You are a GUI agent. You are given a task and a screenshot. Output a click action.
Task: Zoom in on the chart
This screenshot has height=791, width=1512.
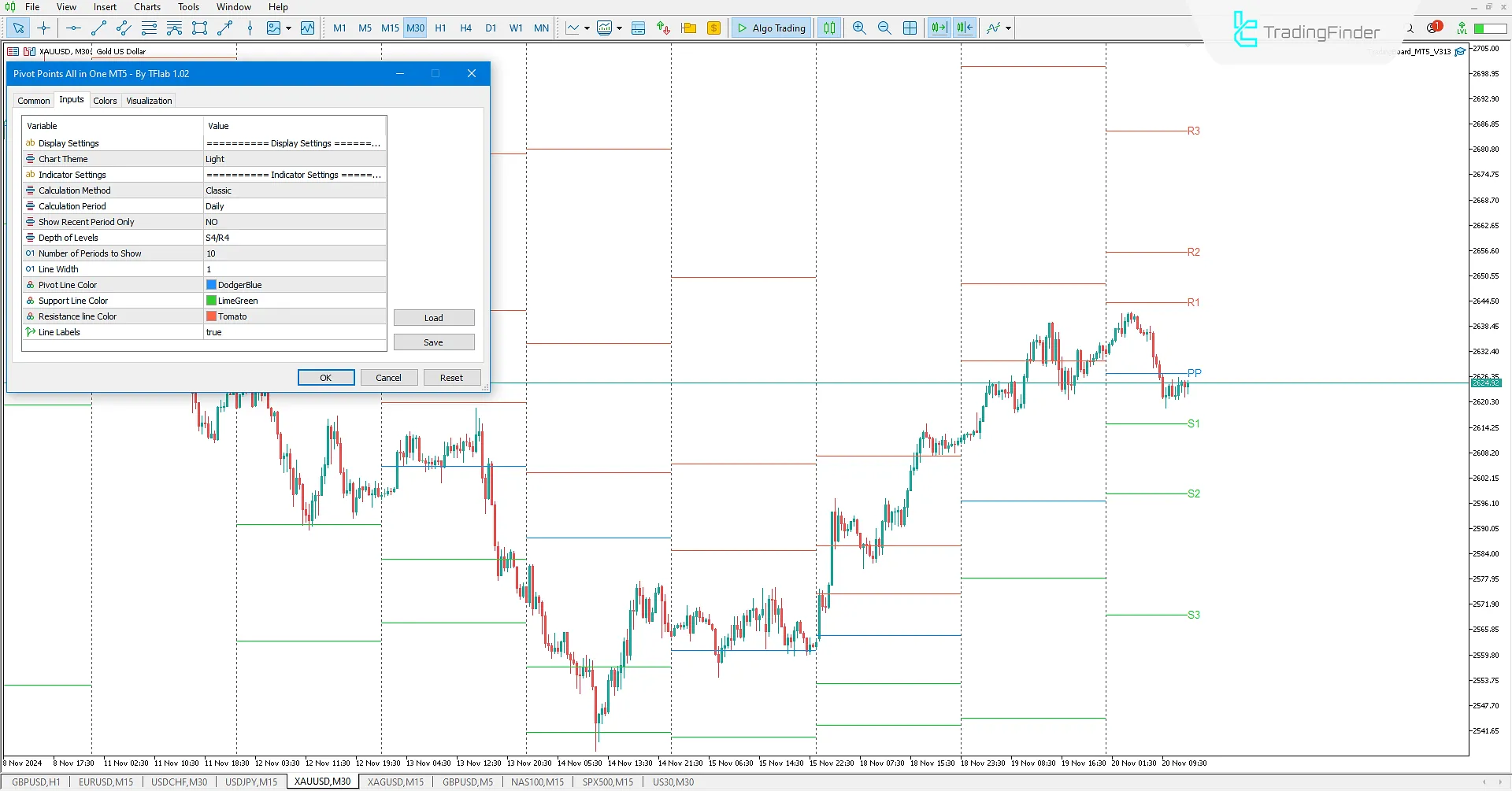[859, 28]
